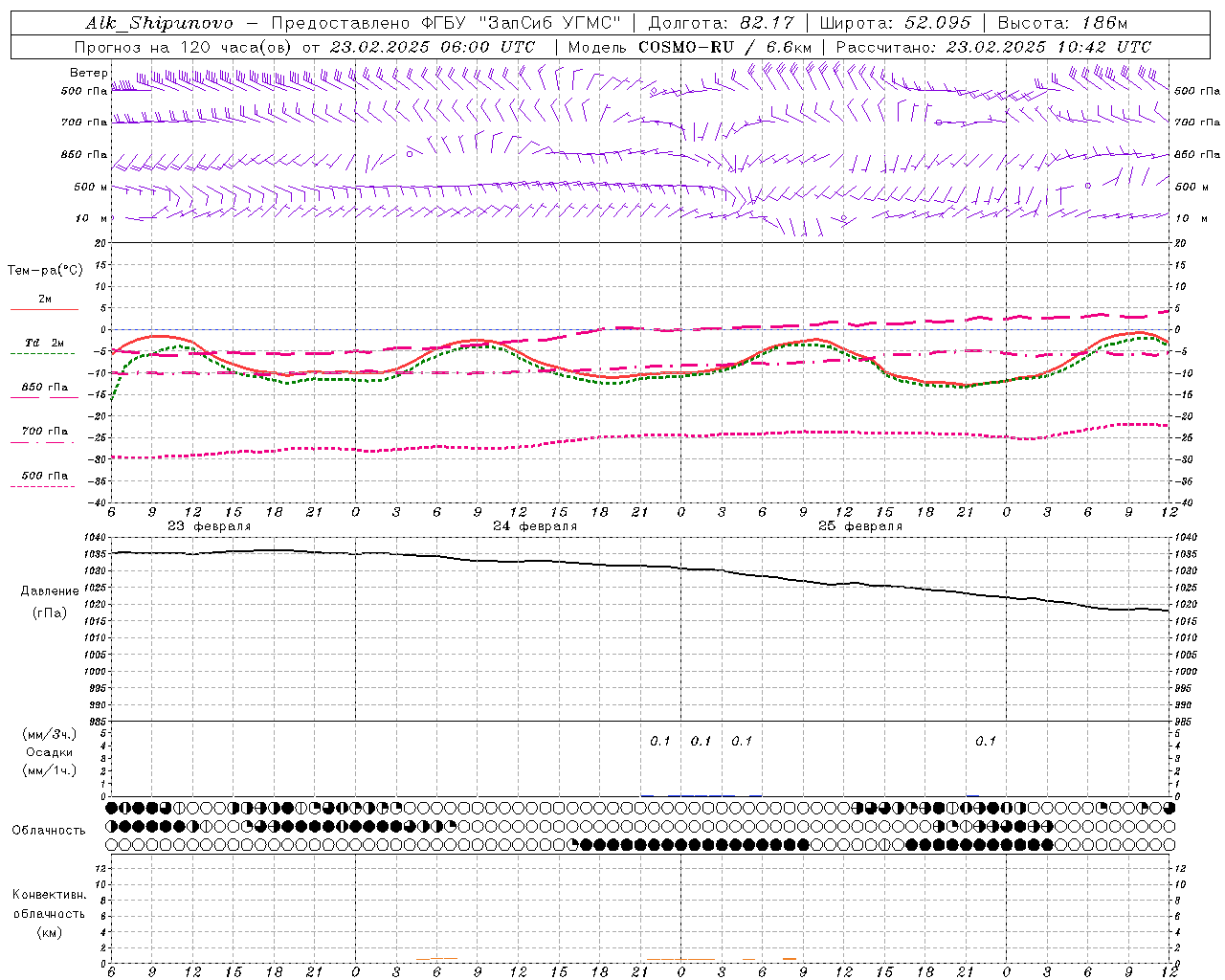1225x980 pixels.
Task: Click the Давление pressure panel label
Action: [50, 591]
